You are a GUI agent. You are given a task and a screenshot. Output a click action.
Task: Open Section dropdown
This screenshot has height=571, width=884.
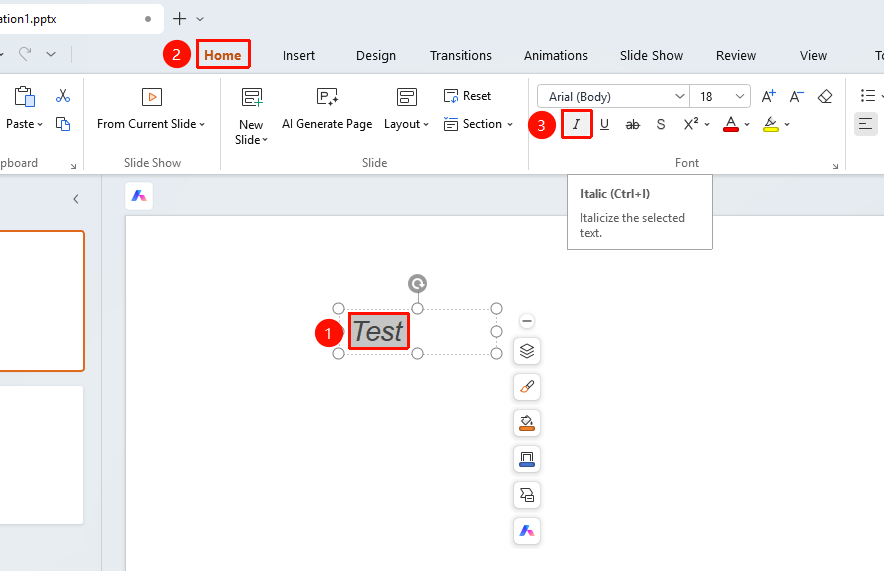click(478, 124)
